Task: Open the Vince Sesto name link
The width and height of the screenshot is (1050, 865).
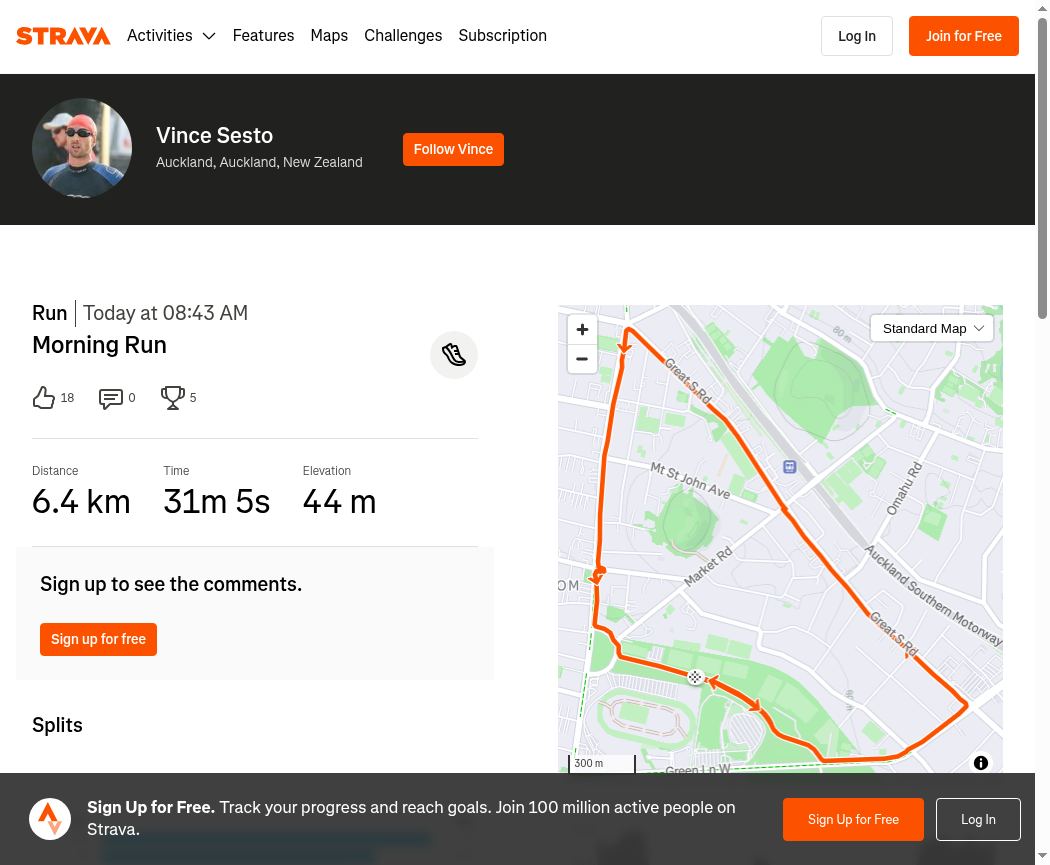Action: tap(214, 135)
